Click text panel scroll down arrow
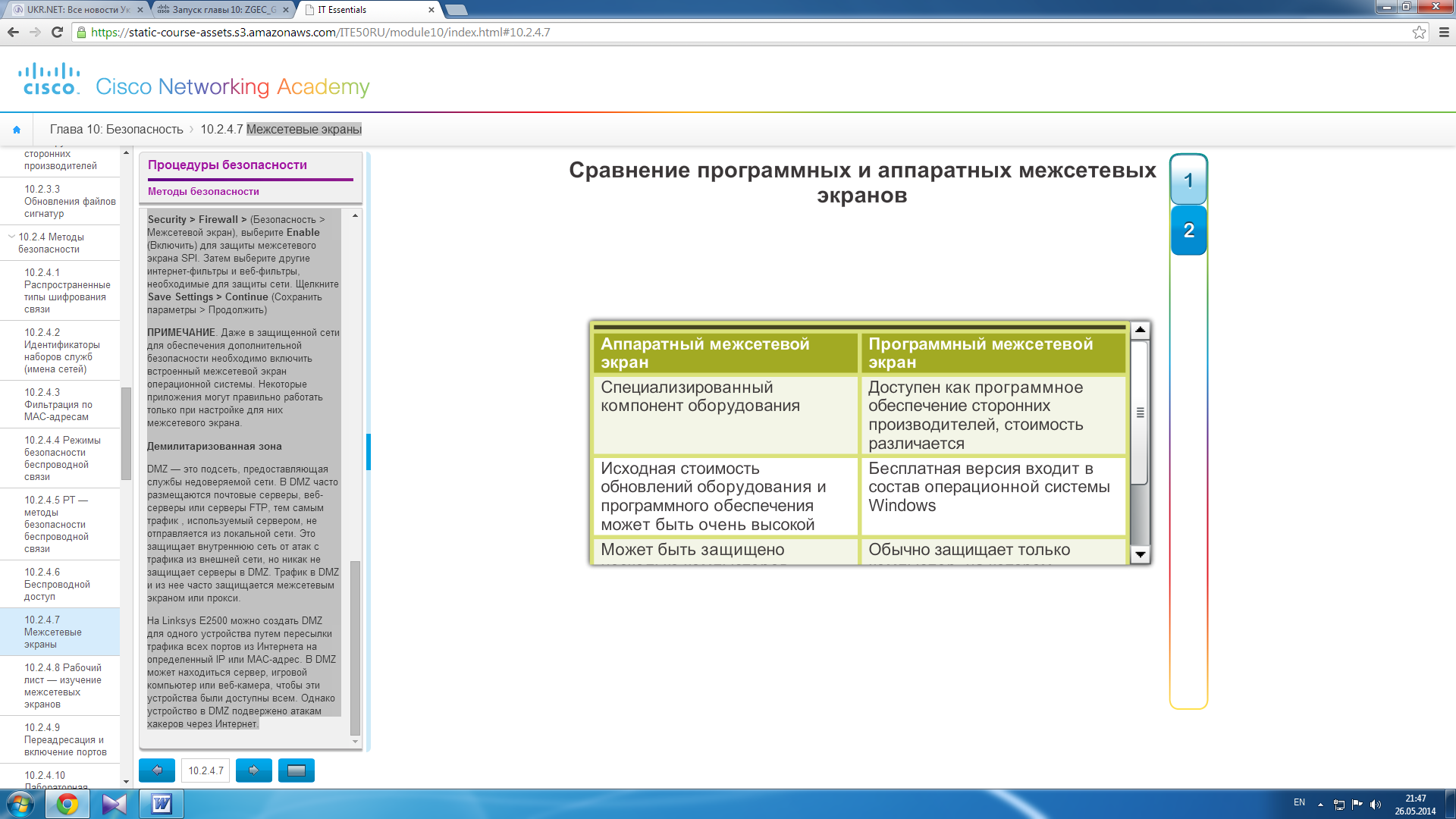 (x=355, y=741)
